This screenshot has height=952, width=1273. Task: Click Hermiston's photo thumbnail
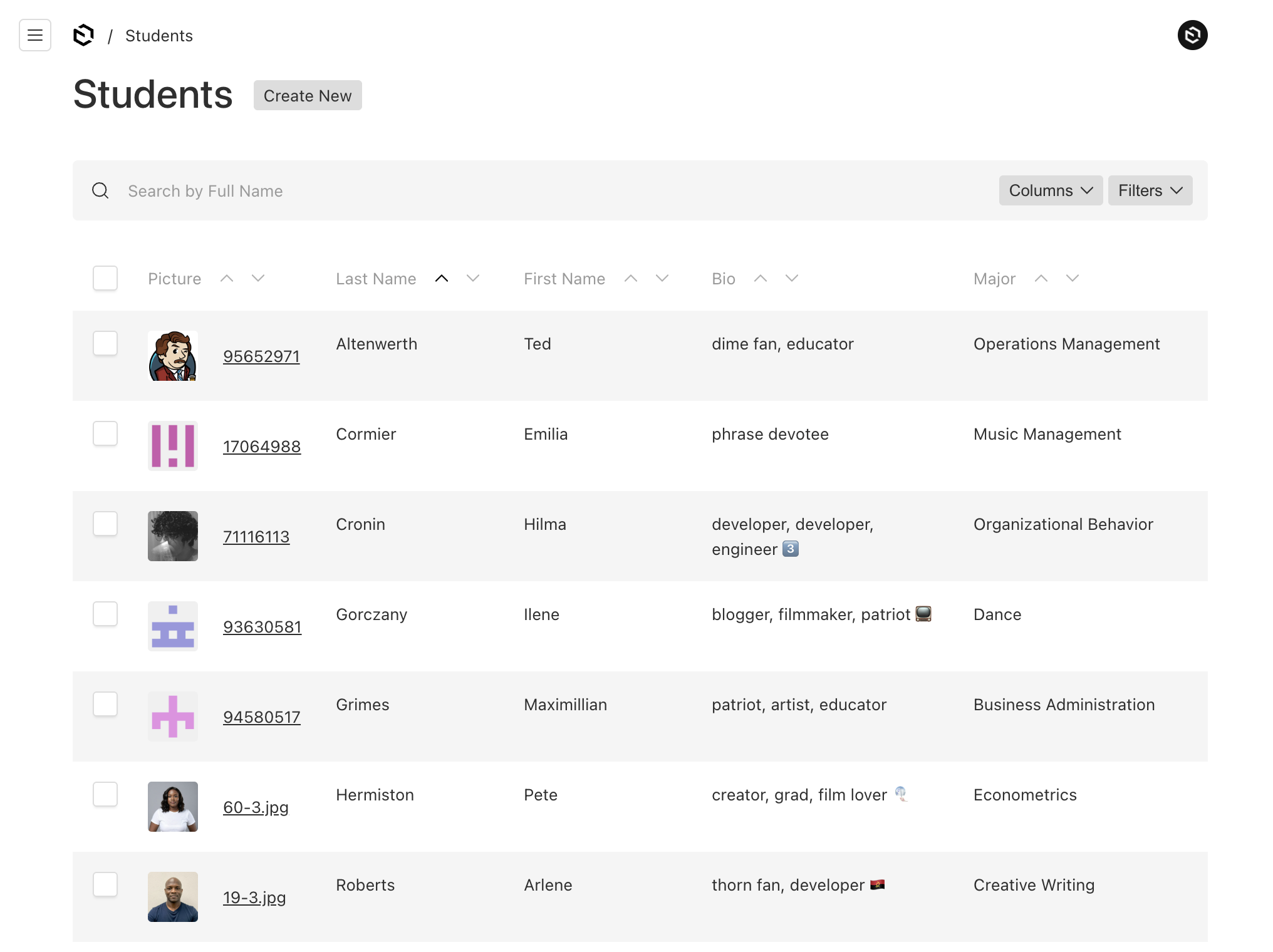173,807
